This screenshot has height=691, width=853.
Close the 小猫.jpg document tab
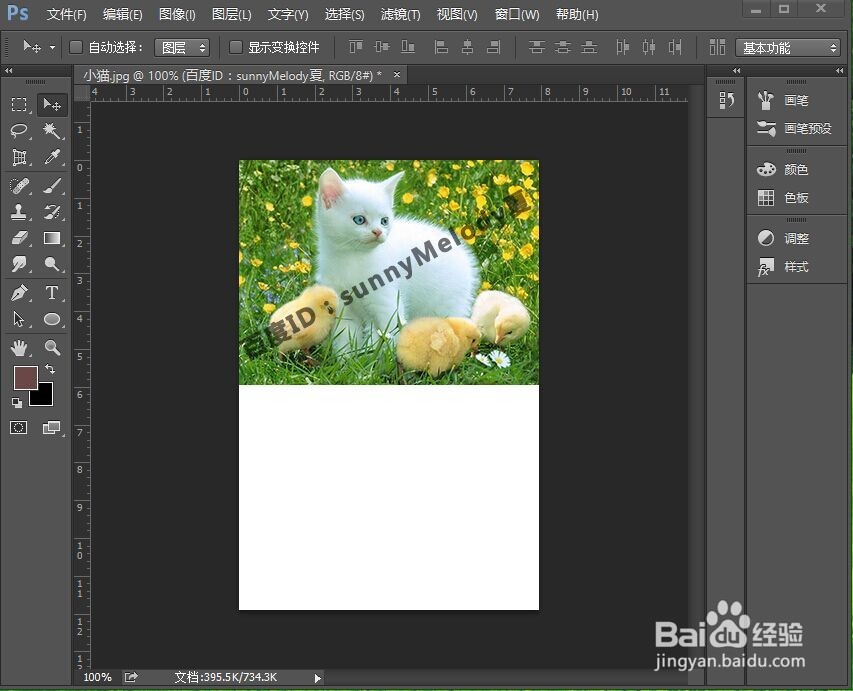(x=397, y=75)
